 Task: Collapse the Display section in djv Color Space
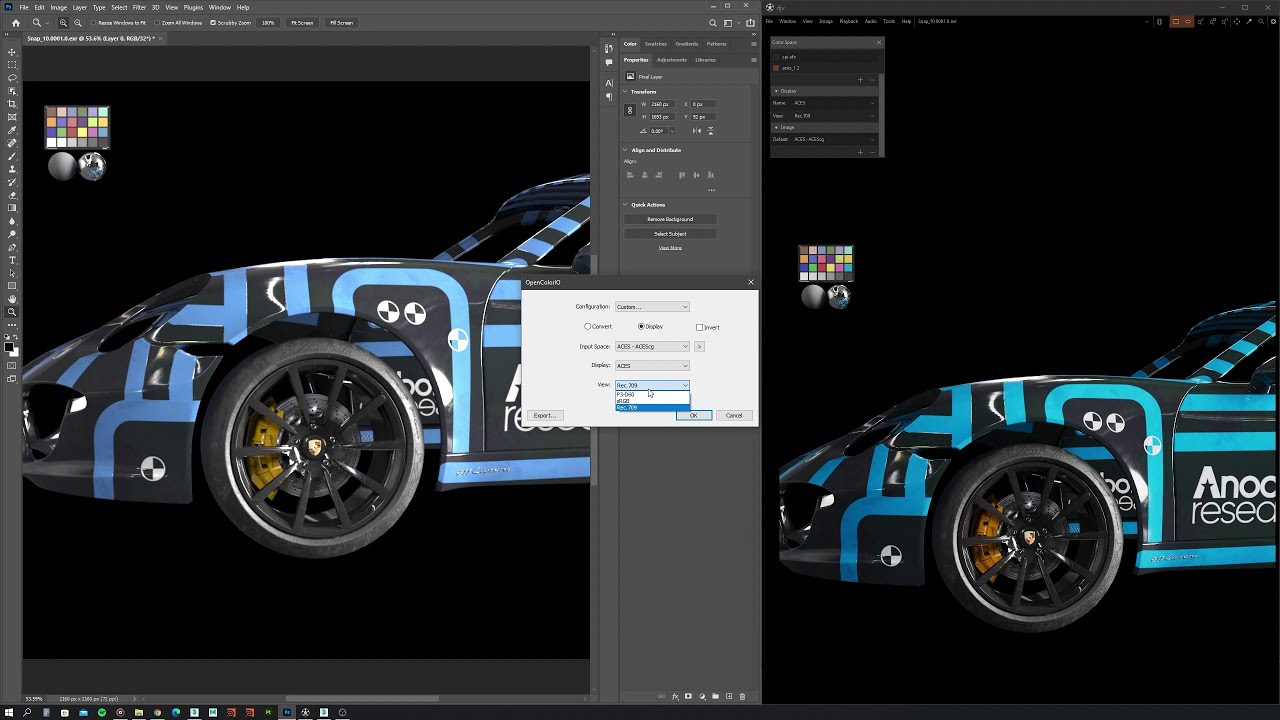pyautogui.click(x=776, y=91)
